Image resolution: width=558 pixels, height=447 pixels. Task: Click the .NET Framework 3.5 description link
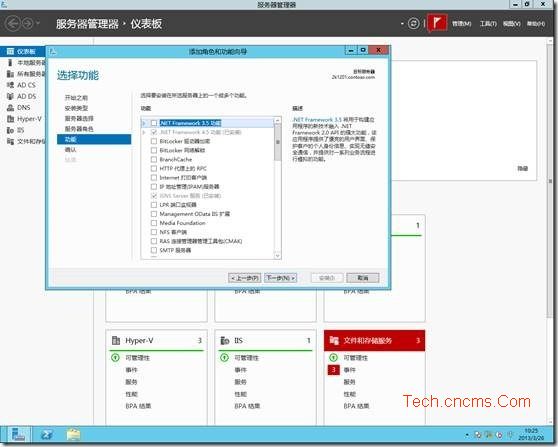point(316,120)
